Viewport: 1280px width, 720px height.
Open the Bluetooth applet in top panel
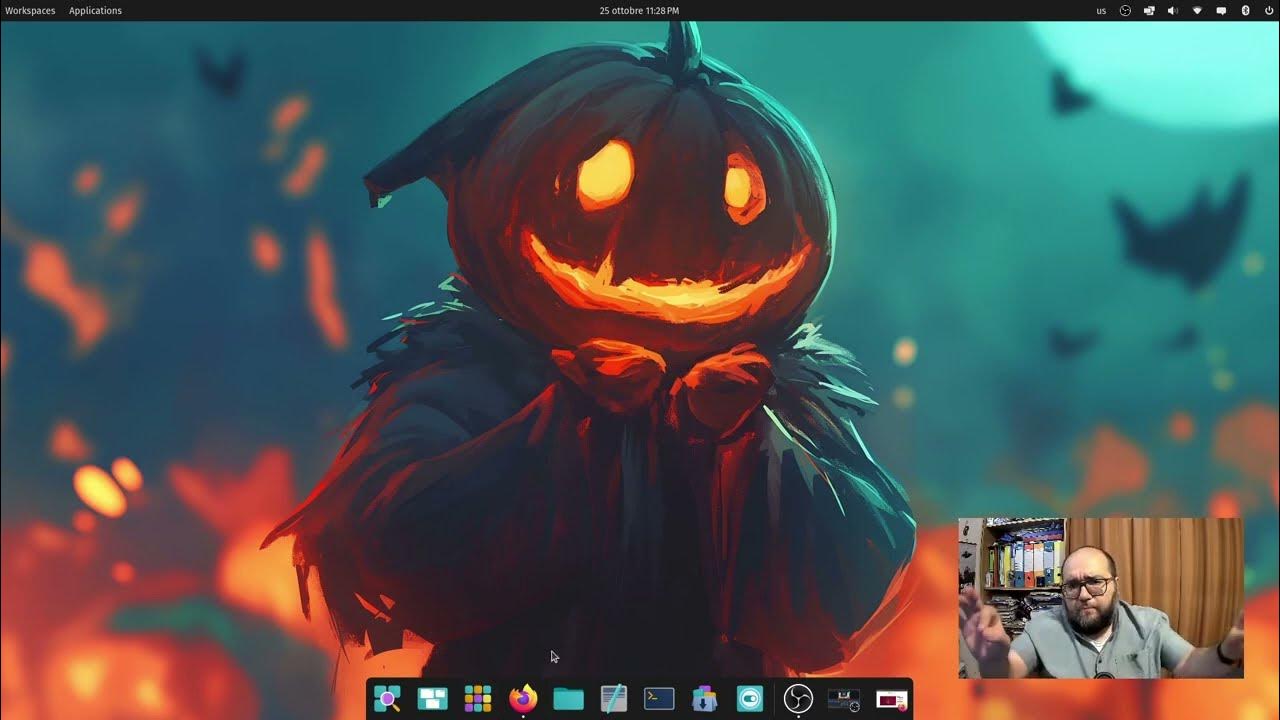tap(1245, 10)
